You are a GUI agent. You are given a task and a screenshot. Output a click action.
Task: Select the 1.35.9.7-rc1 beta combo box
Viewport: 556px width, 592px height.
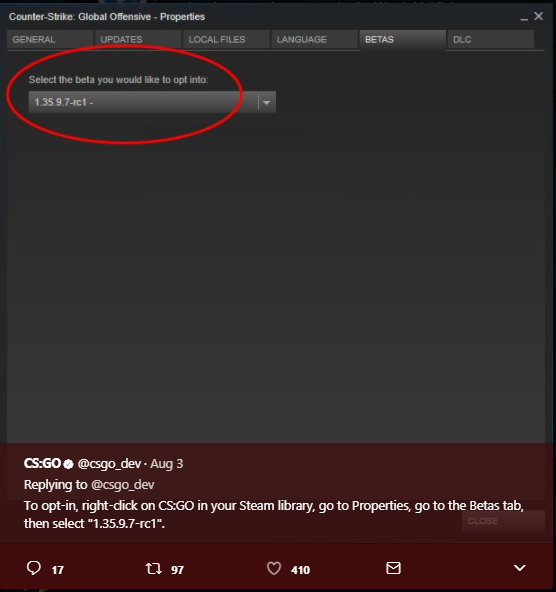152,102
